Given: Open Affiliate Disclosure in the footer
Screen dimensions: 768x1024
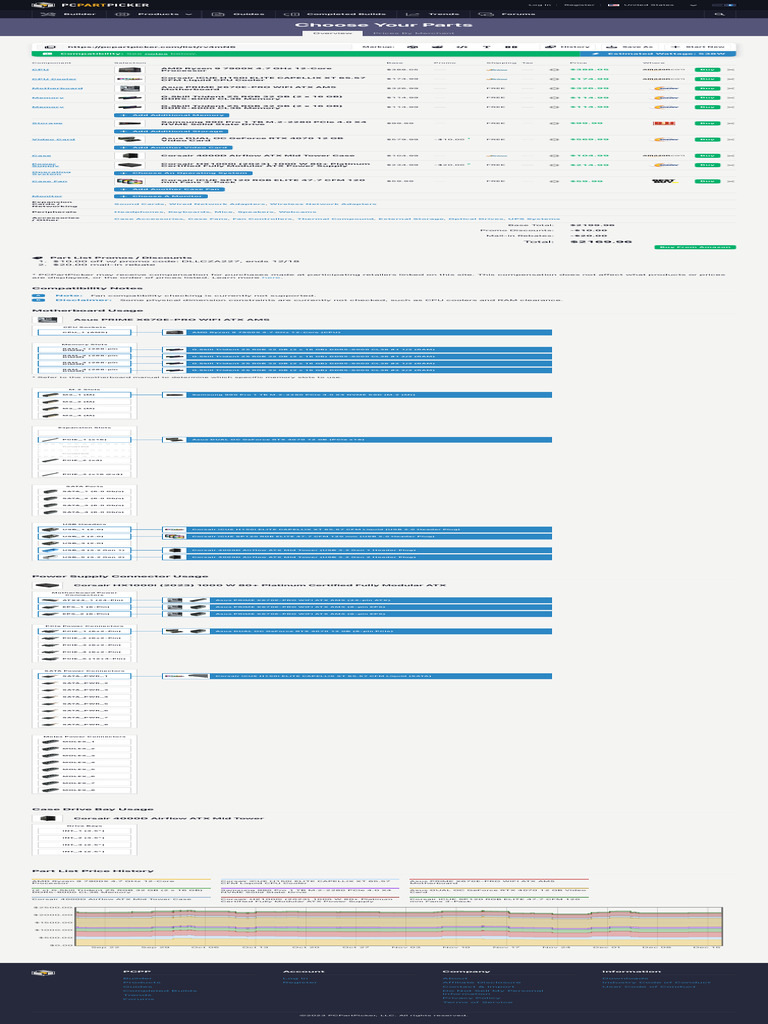Looking at the screenshot, I should click(481, 982).
